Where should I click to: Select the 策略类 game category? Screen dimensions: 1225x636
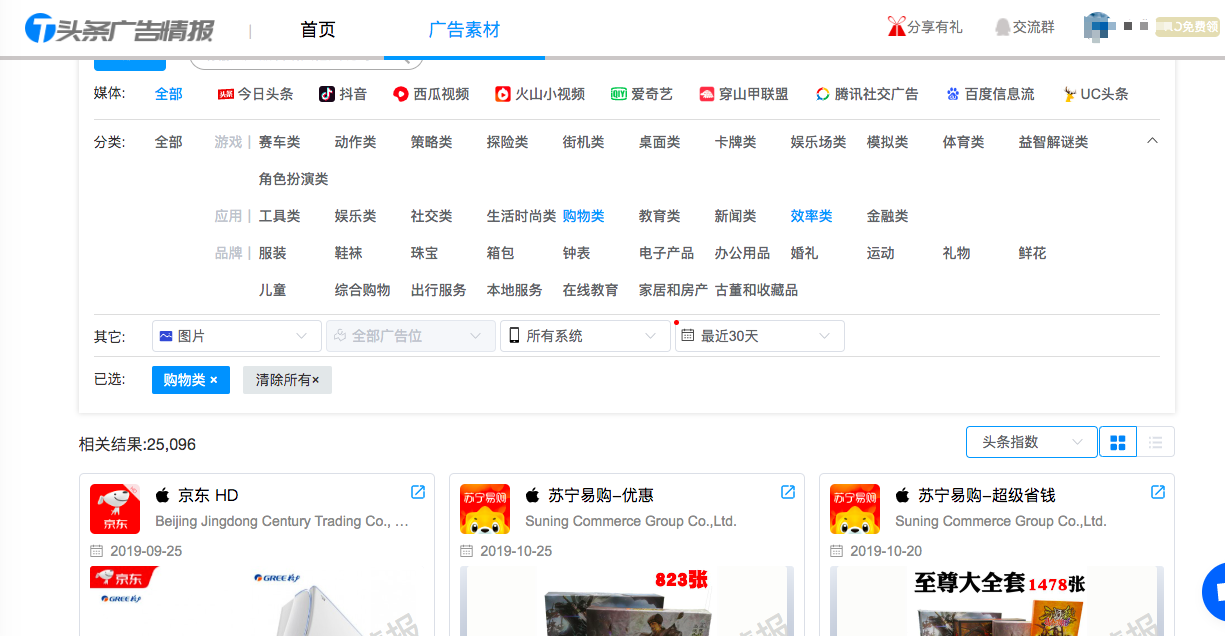[x=431, y=142]
